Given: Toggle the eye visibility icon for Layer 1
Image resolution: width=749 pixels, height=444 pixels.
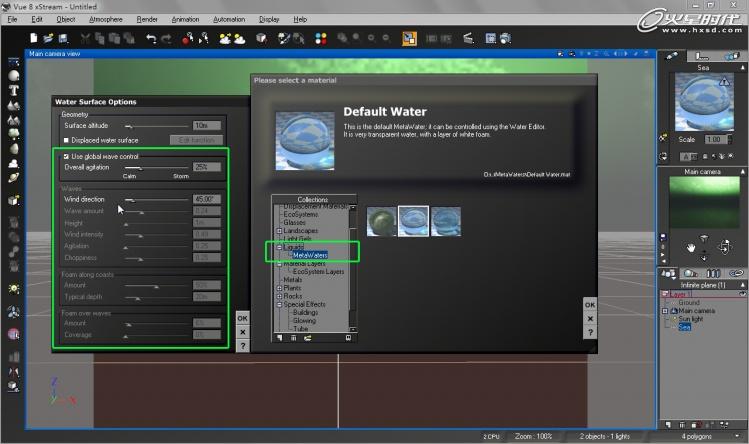Looking at the screenshot, I should point(743,293).
